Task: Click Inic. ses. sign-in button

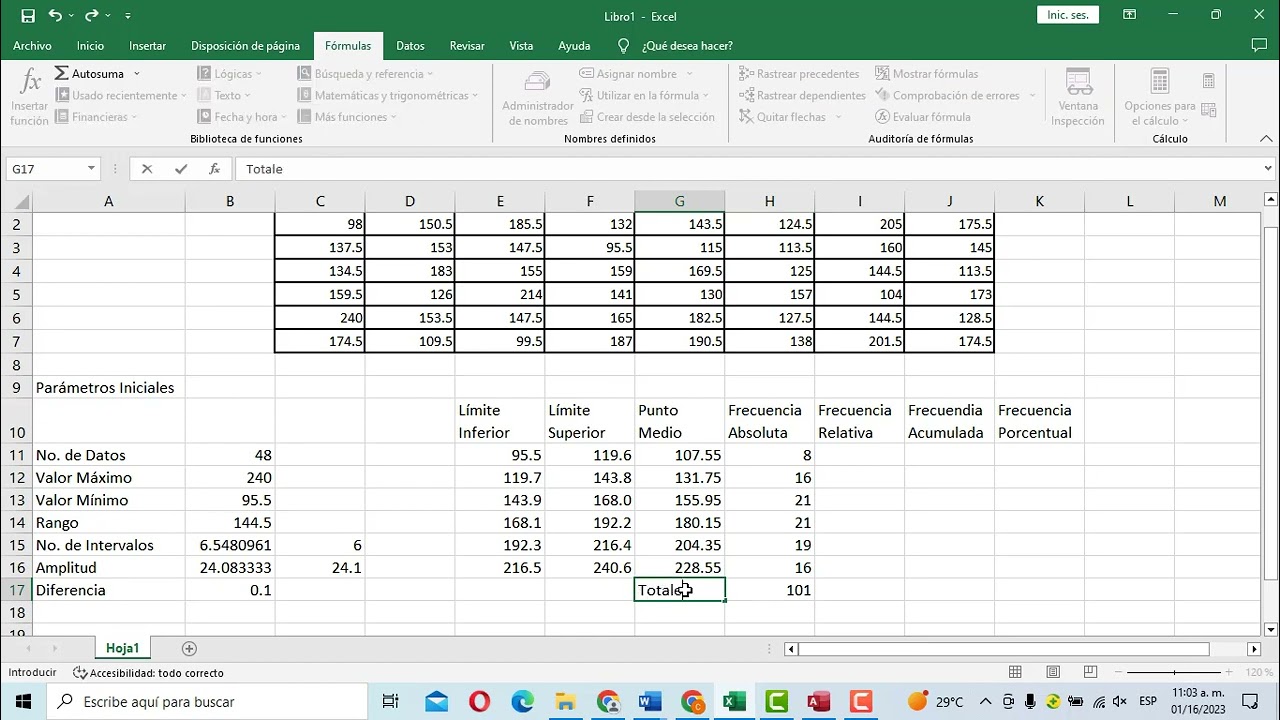Action: (1068, 15)
